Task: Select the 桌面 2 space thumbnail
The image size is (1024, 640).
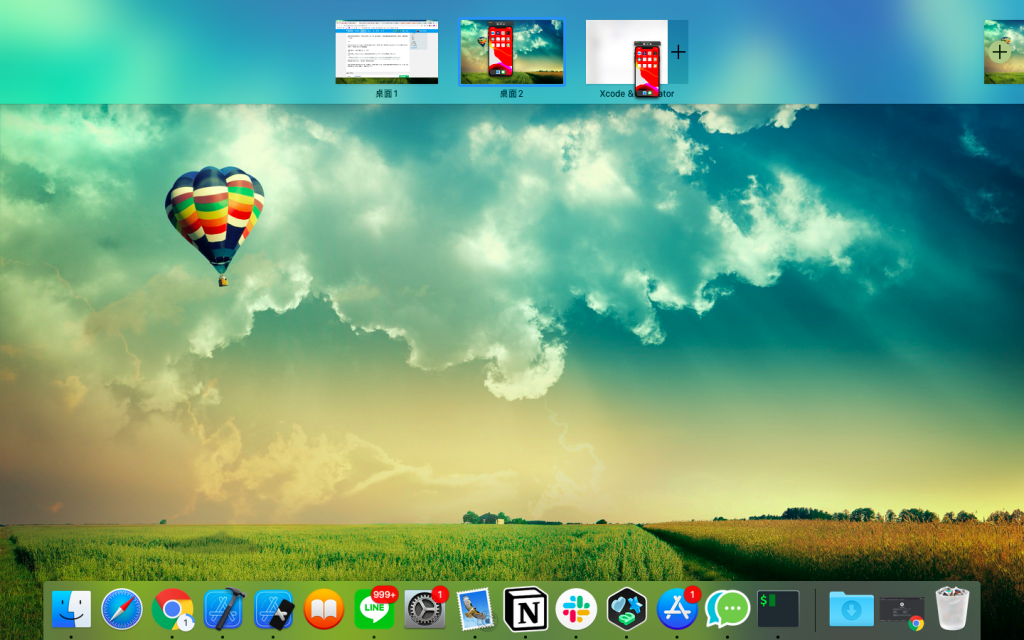Action: point(511,52)
